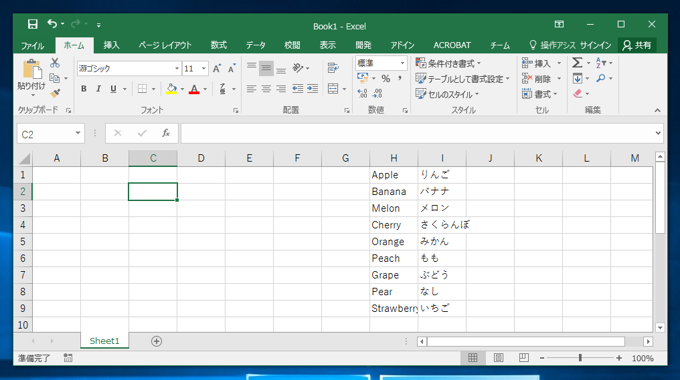Click the Find magnifier icon
Image resolution: width=680 pixels, height=380 pixels.
coord(601,78)
